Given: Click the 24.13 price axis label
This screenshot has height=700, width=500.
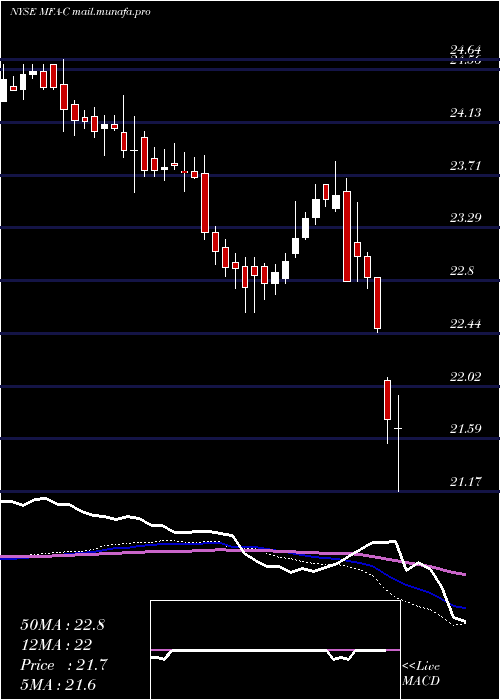Looking at the screenshot, I should [465, 112].
